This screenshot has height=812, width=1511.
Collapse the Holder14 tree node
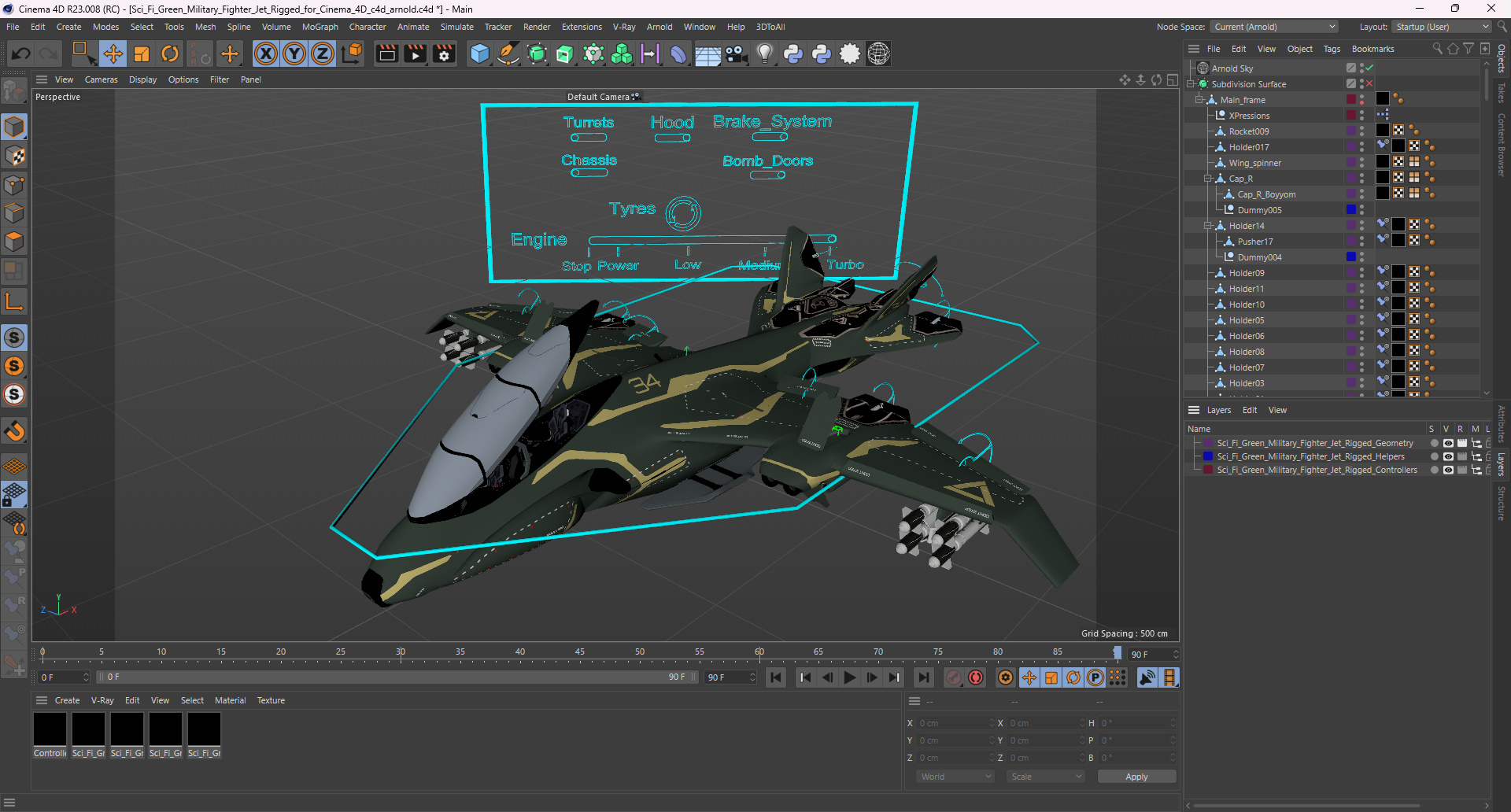(x=1208, y=226)
